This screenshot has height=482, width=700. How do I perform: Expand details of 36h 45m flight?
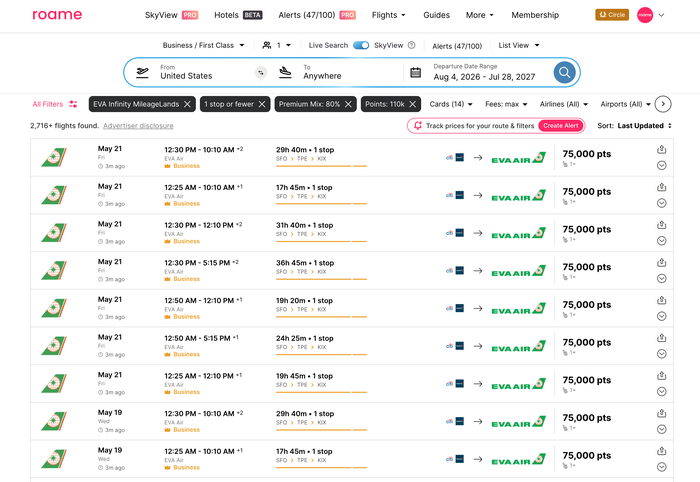(662, 278)
